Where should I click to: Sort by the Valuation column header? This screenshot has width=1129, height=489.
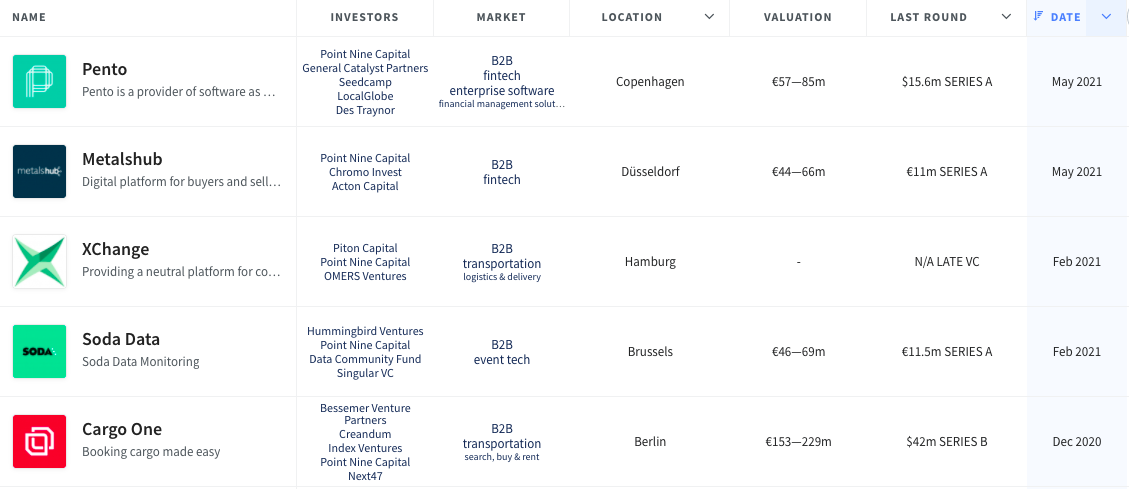coord(798,17)
